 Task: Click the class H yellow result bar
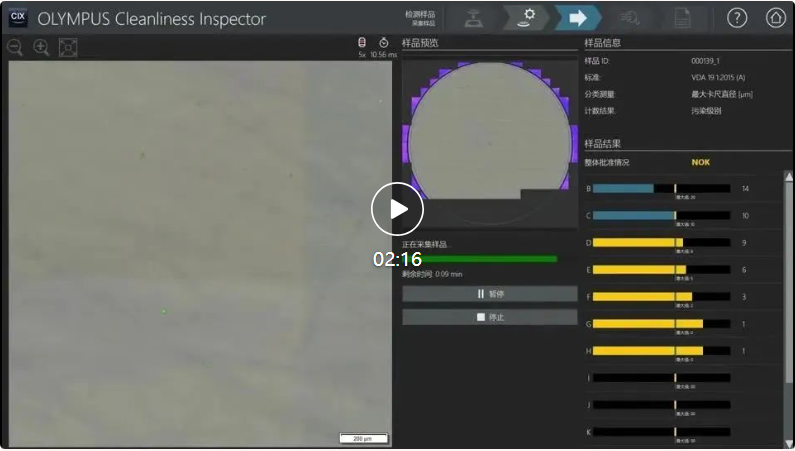coord(661,351)
